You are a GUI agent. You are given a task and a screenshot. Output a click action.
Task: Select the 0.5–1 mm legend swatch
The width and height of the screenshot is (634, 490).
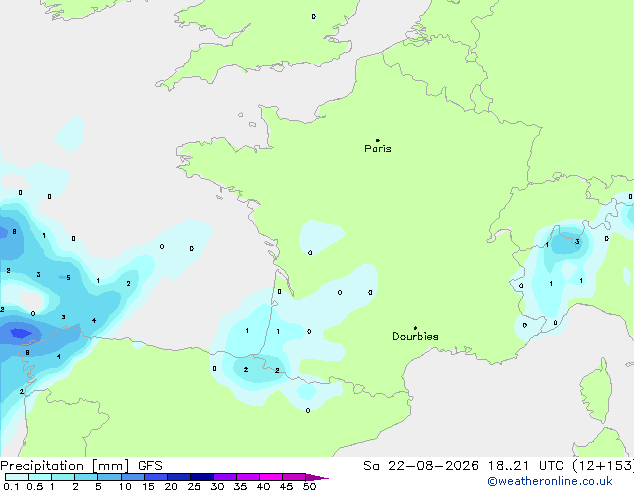coord(40,477)
